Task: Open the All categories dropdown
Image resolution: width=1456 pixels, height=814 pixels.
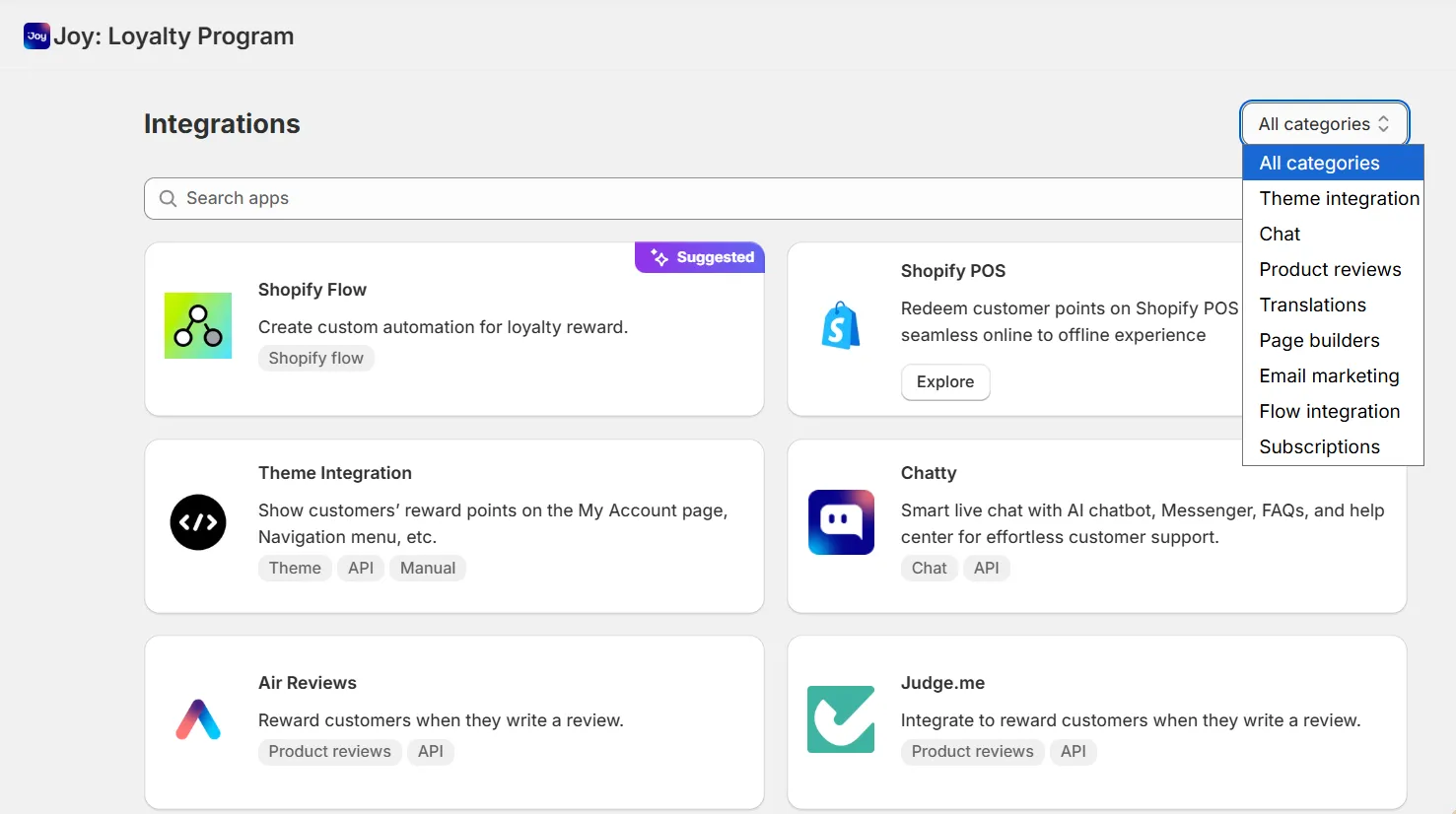Action: [1324, 124]
